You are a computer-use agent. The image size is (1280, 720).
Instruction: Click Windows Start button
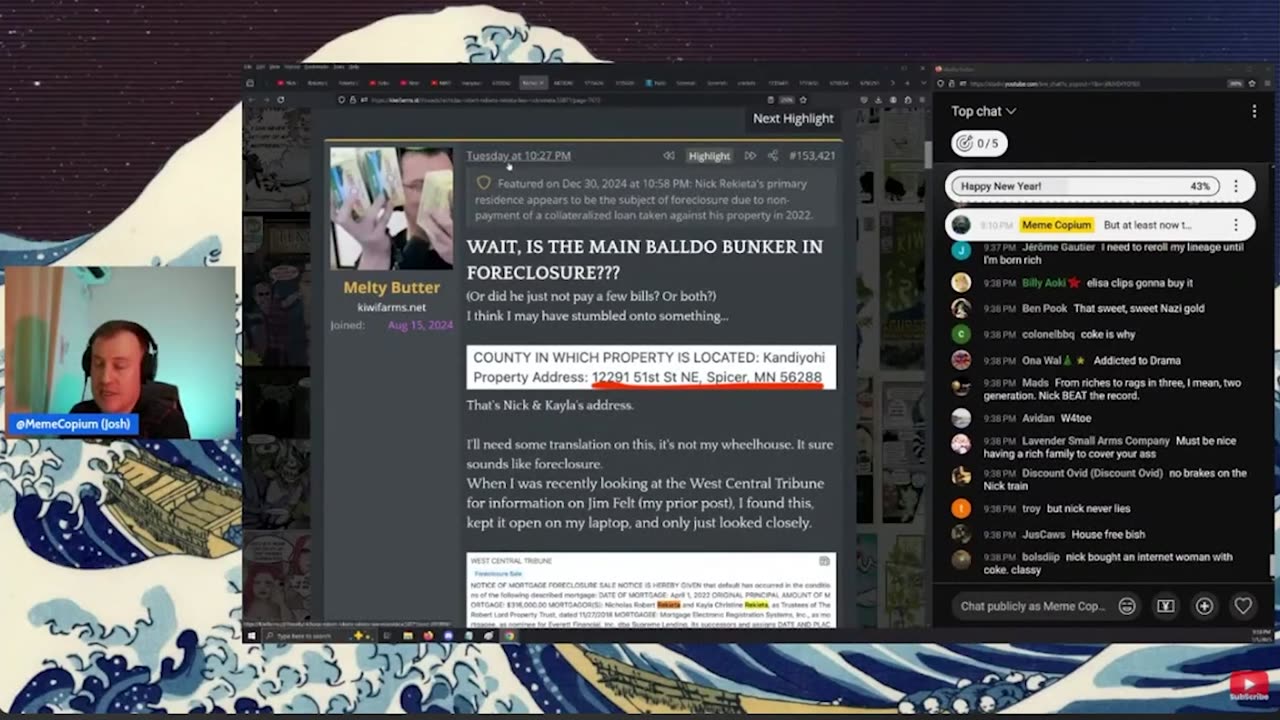[x=252, y=635]
